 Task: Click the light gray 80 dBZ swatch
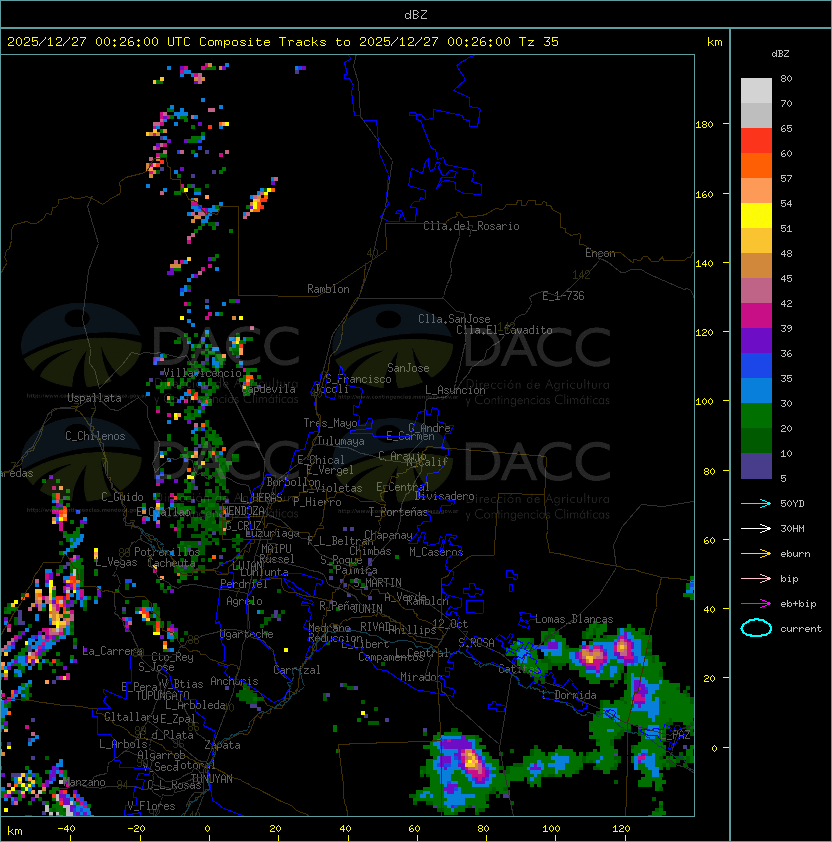(x=756, y=91)
